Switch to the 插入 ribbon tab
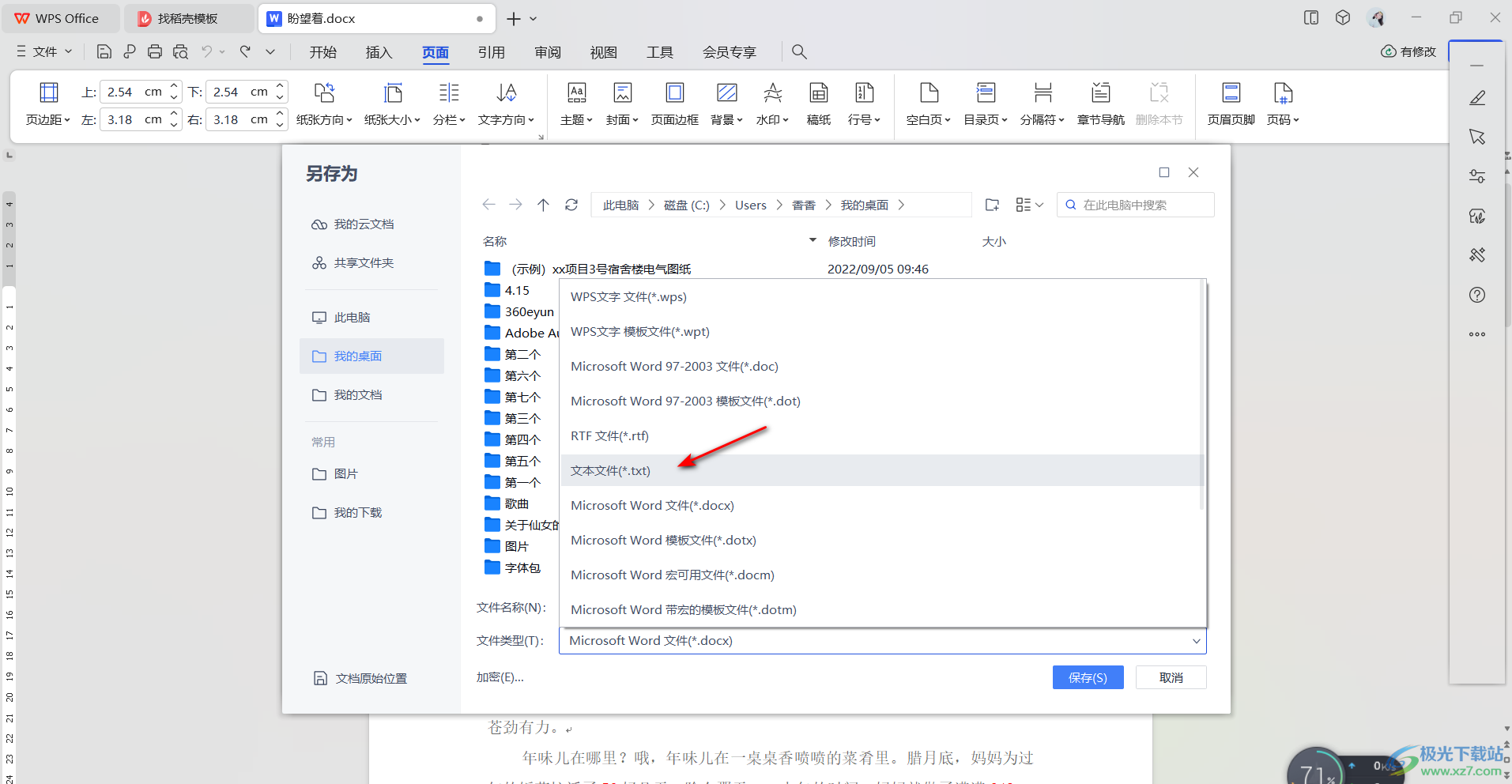This screenshot has height=784, width=1512. pyautogui.click(x=379, y=52)
